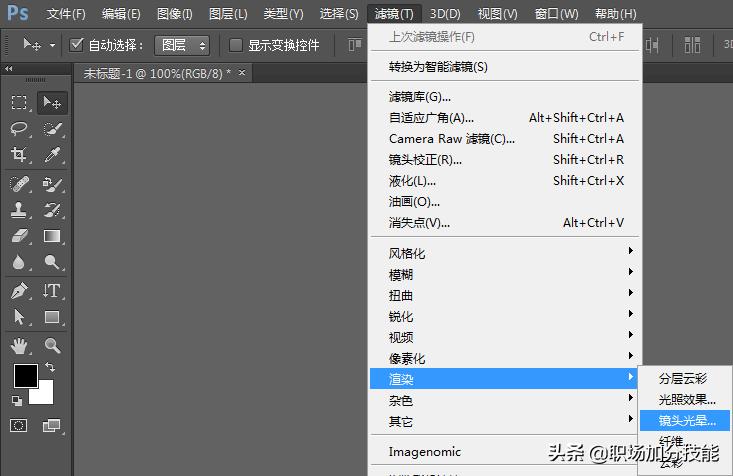
Task: Expand the 其它 submenu
Action: [x=506, y=421]
